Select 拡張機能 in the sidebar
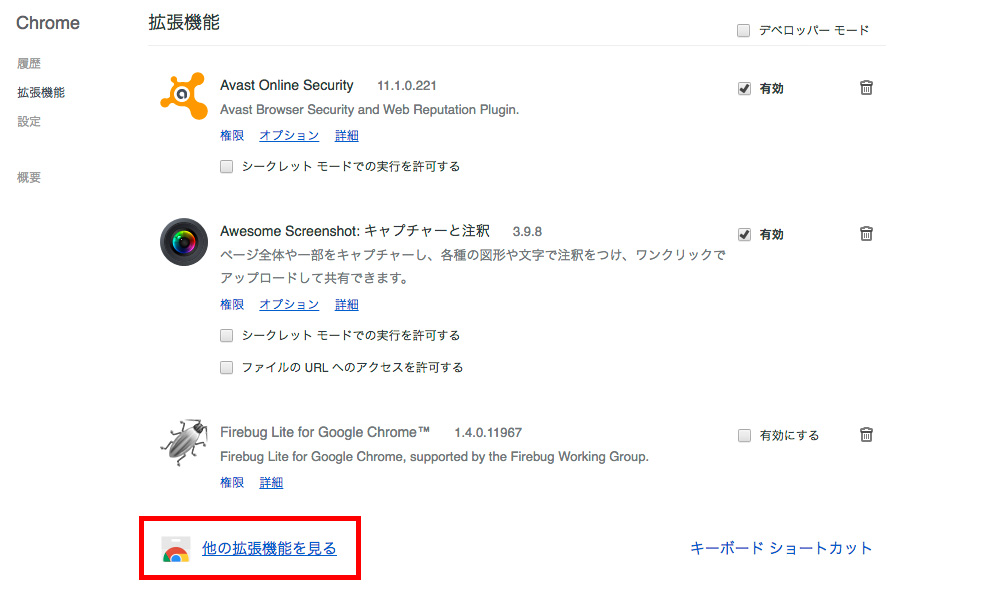Image resolution: width=998 pixels, height=591 pixels. 41,92
